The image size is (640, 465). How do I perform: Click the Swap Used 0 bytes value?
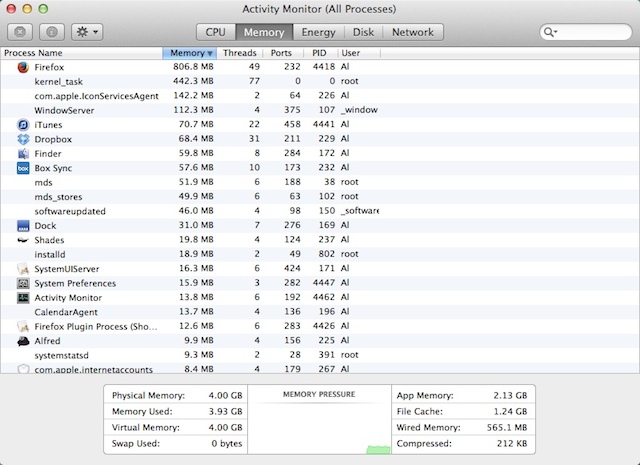pos(227,443)
